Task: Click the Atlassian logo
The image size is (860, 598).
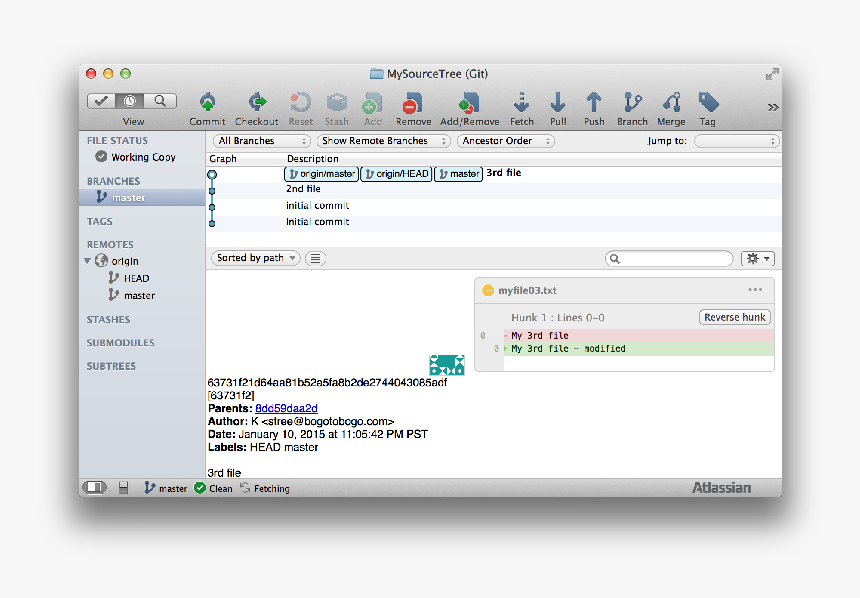Action: (x=721, y=488)
